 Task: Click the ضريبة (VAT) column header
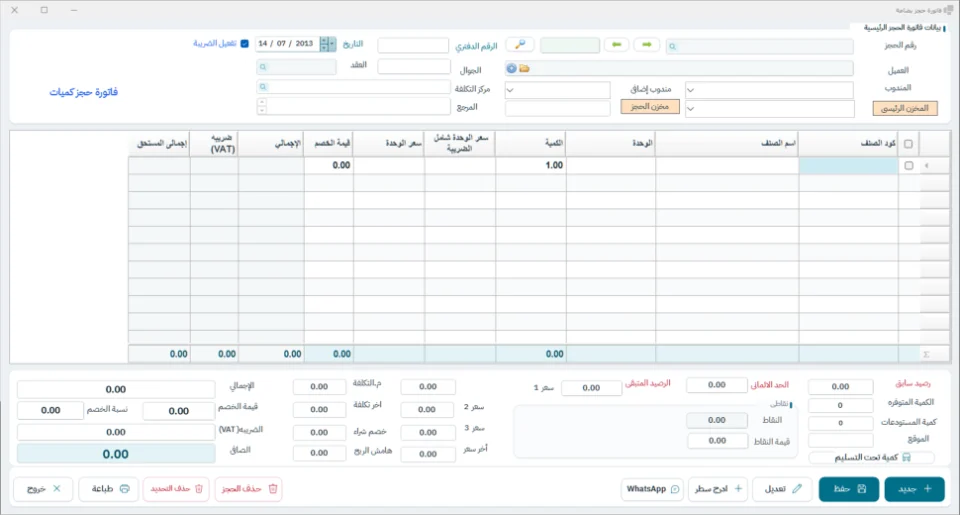(x=214, y=143)
